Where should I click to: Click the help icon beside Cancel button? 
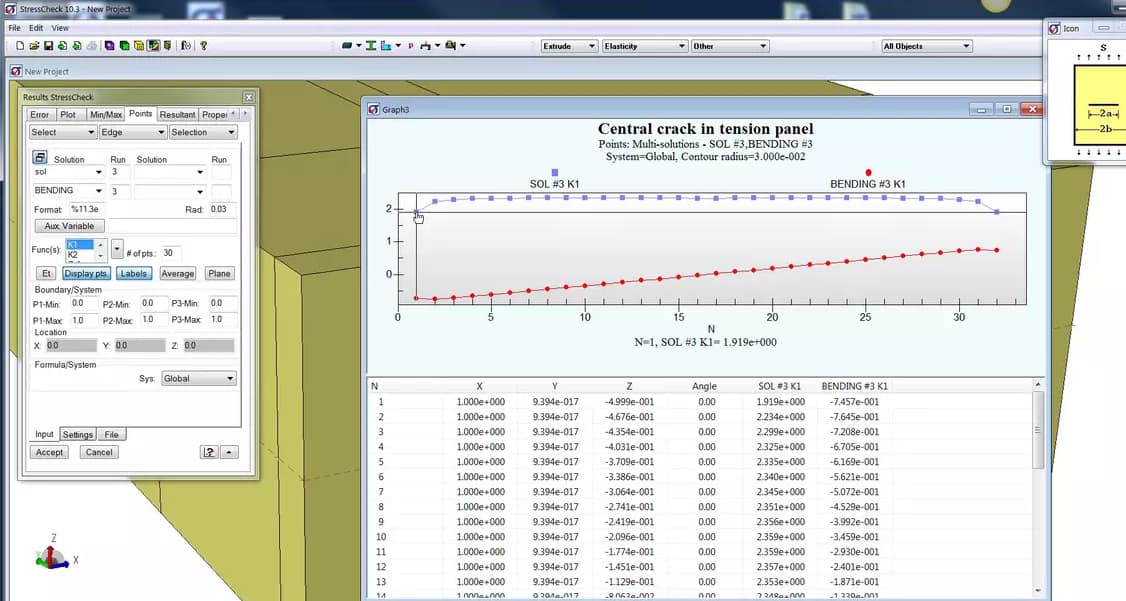click(209, 452)
